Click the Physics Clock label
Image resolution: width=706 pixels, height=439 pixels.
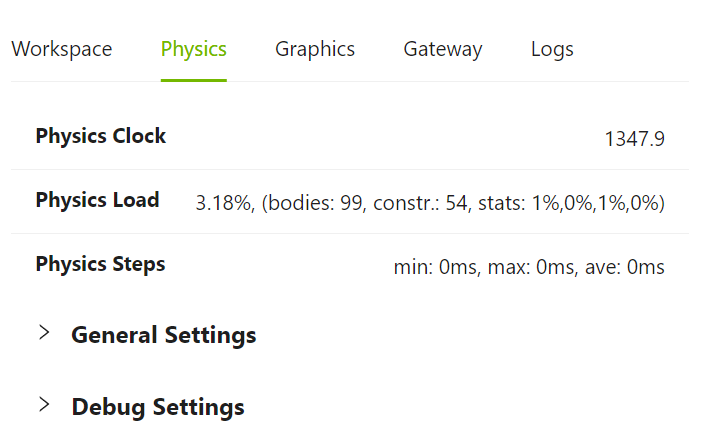point(101,136)
